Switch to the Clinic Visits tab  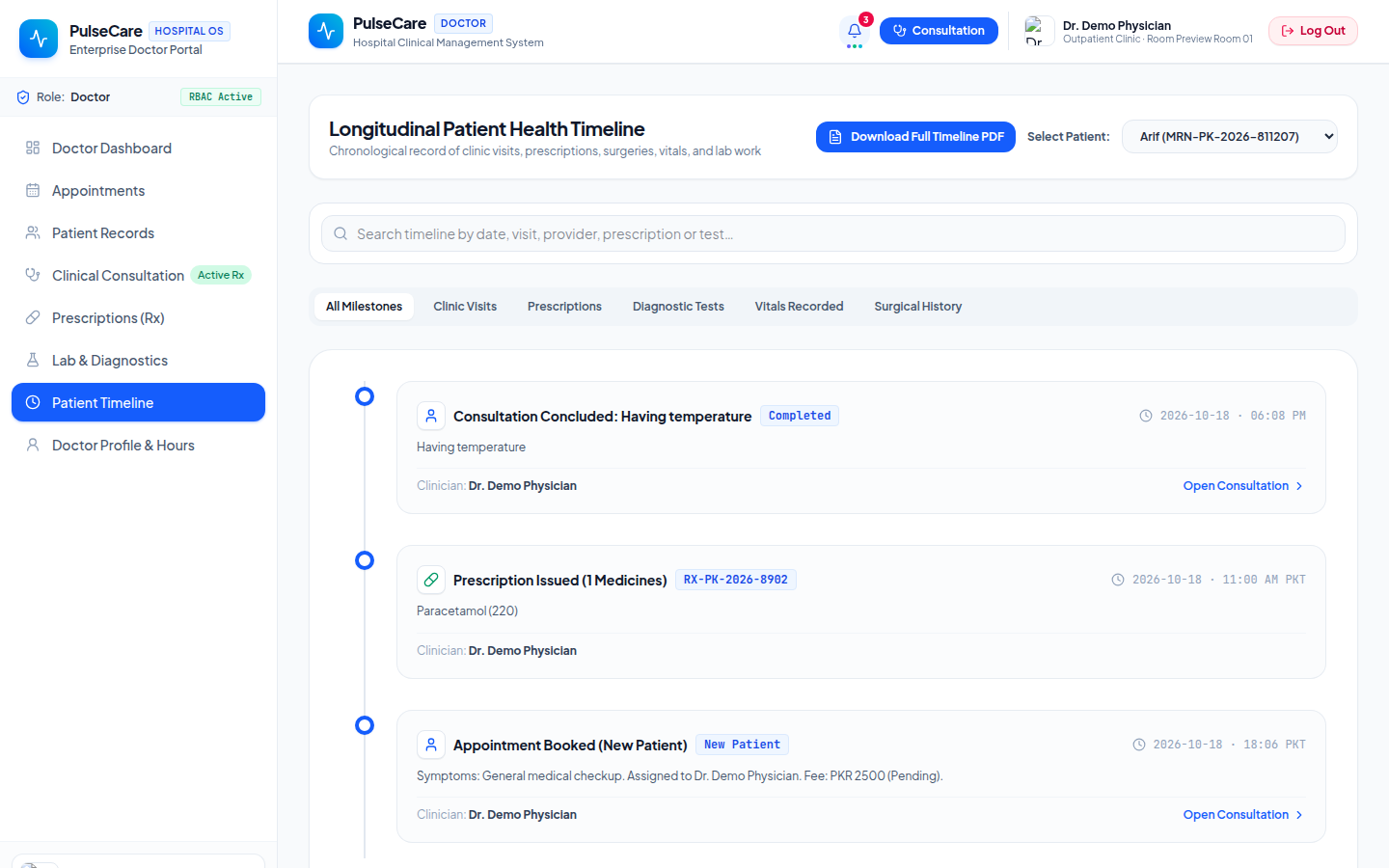pos(465,307)
